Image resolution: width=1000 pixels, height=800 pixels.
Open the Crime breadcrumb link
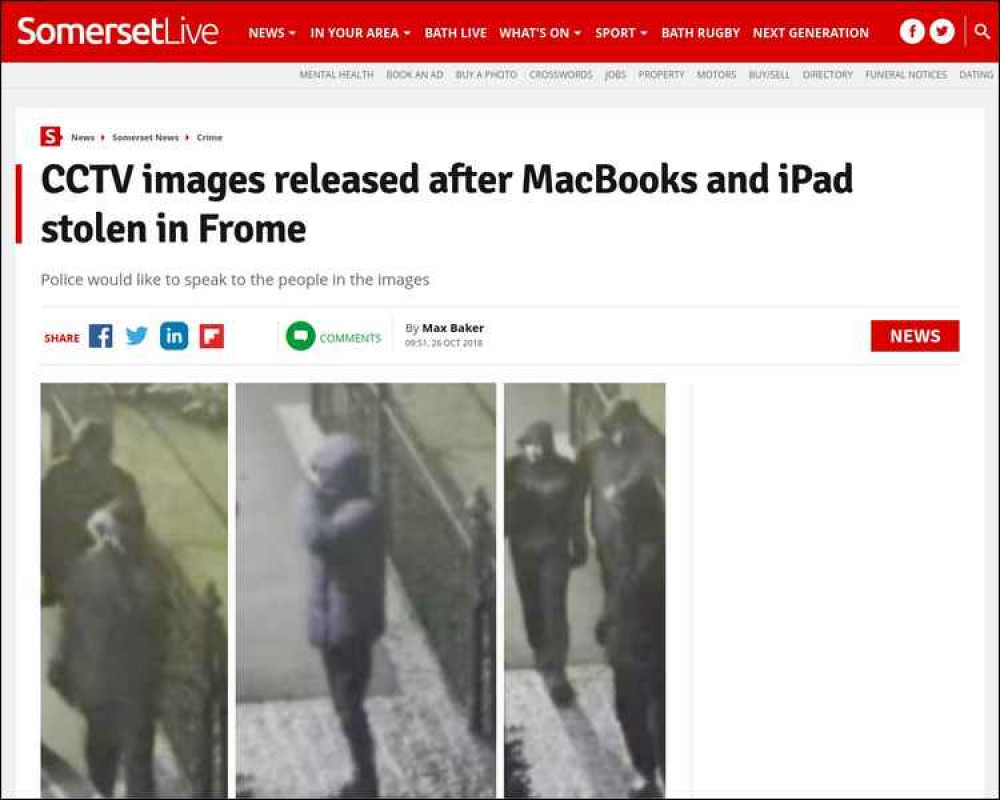[x=209, y=137]
